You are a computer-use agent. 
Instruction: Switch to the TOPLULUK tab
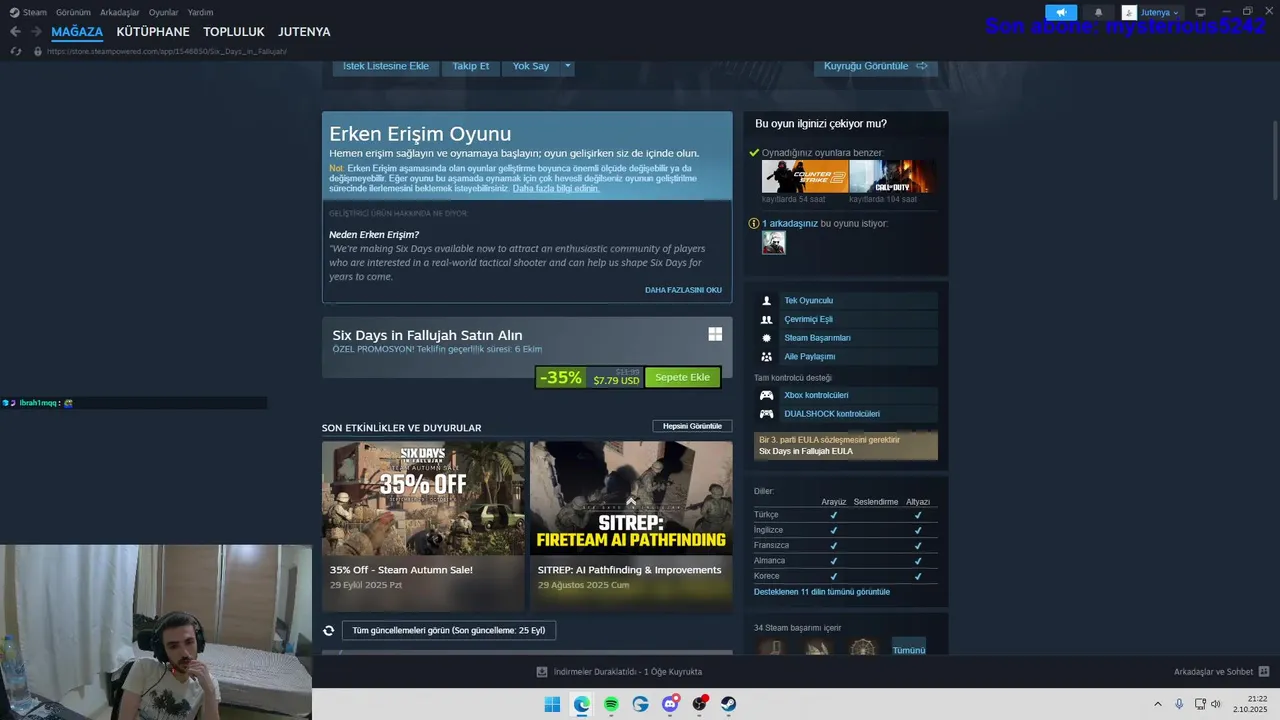[x=234, y=32]
